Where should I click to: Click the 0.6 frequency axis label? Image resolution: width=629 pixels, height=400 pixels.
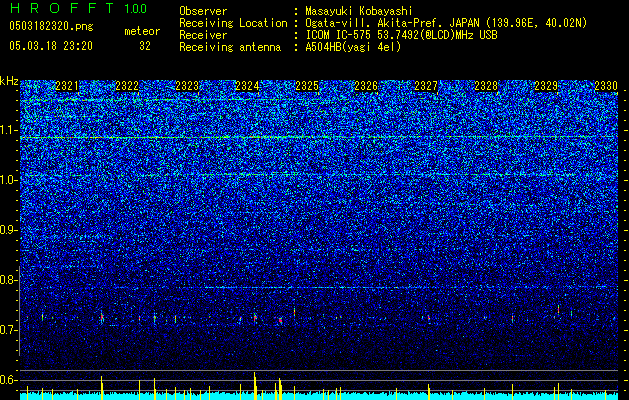point(8,380)
